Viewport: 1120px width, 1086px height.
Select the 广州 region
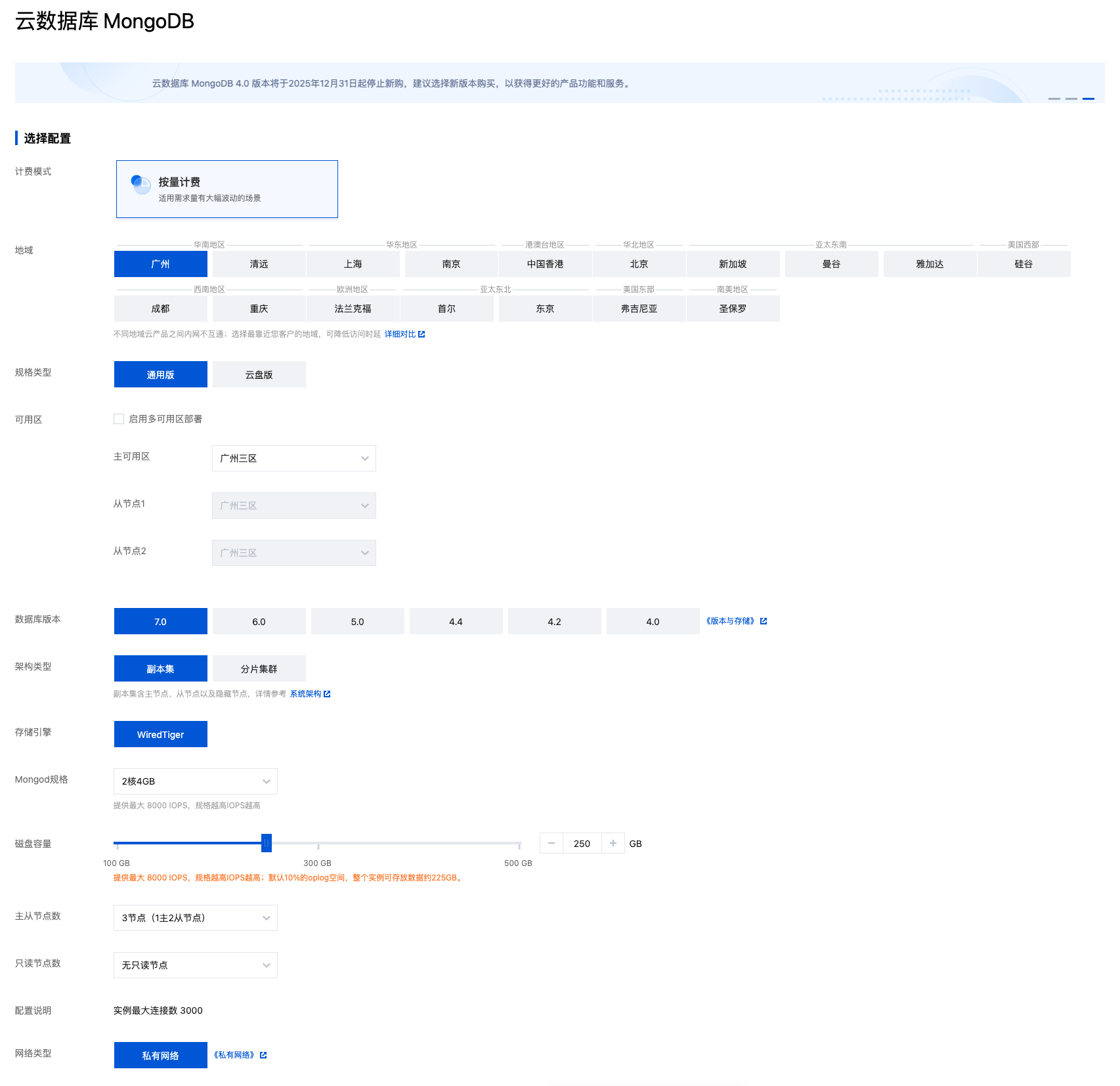click(161, 264)
